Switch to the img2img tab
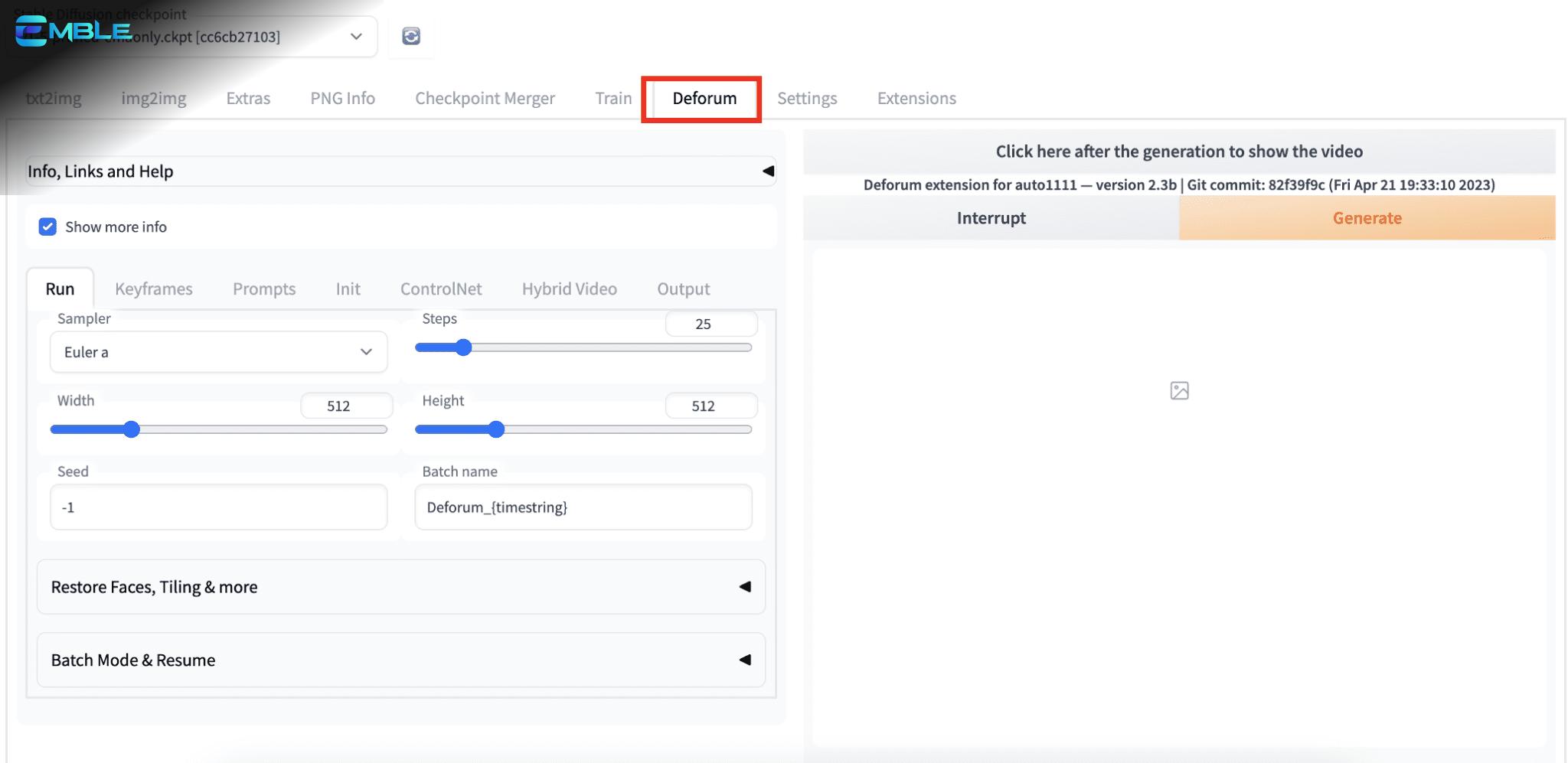The image size is (1568, 763). (154, 98)
